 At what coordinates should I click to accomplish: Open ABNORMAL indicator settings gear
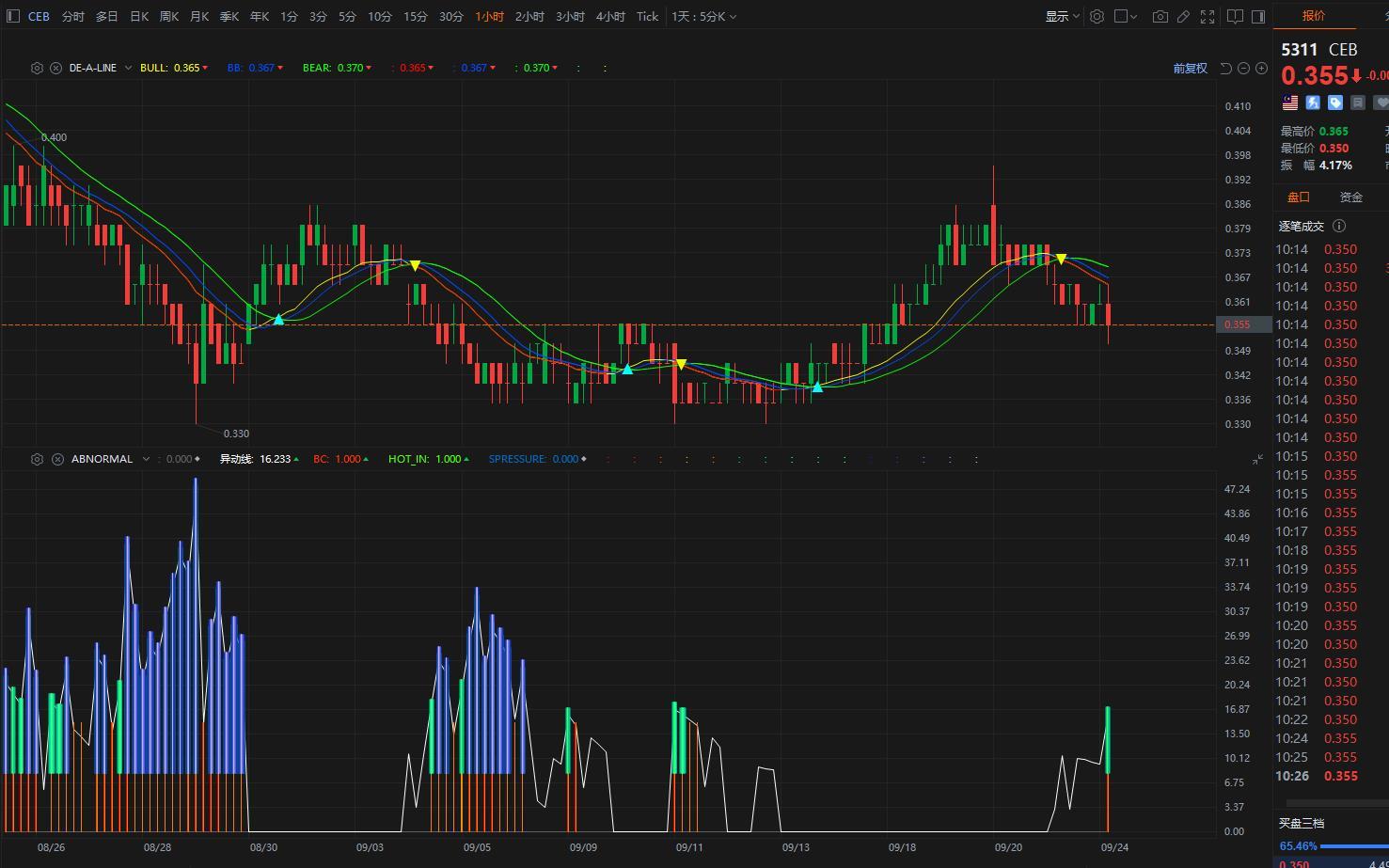click(x=37, y=459)
